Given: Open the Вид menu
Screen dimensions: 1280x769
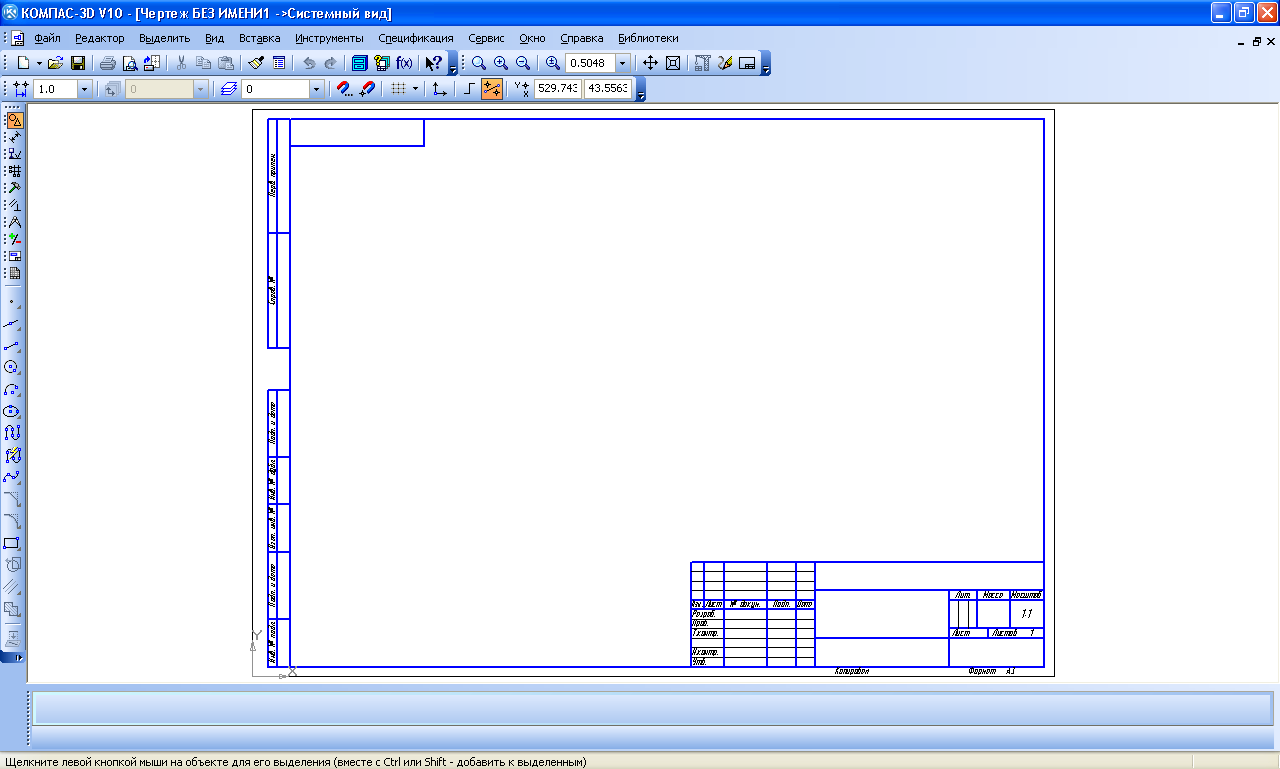Looking at the screenshot, I should coord(215,38).
